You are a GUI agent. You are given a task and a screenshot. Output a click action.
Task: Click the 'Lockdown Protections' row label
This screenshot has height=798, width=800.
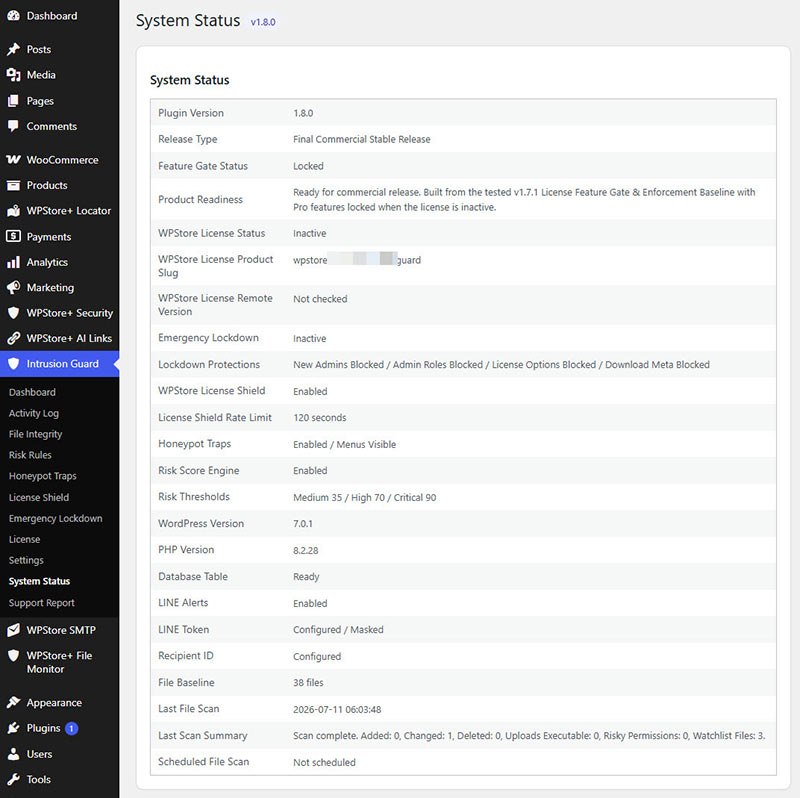pyautogui.click(x=209, y=364)
